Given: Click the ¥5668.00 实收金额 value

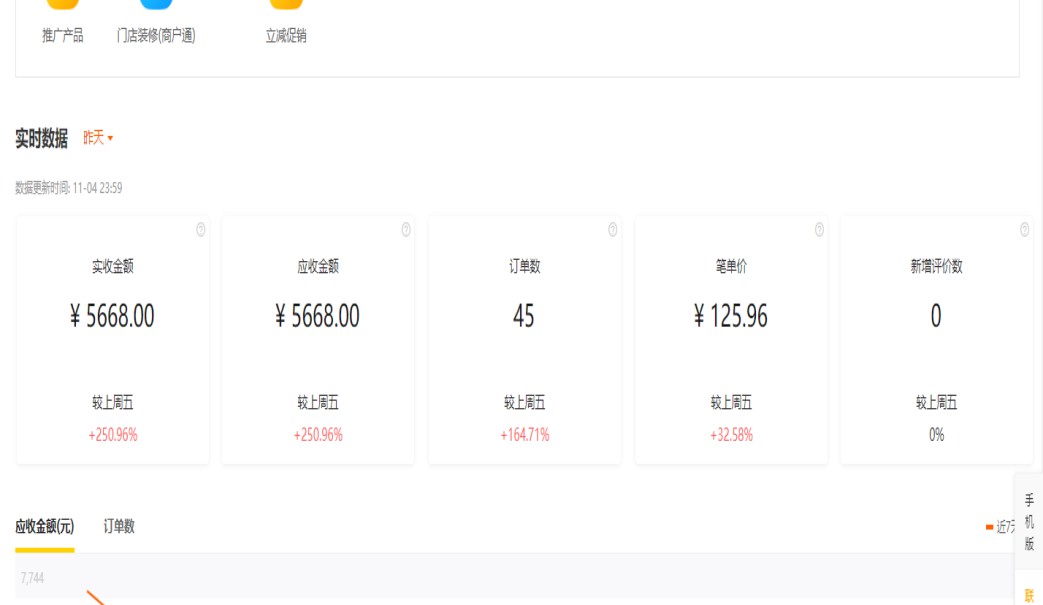Looking at the screenshot, I should [113, 317].
